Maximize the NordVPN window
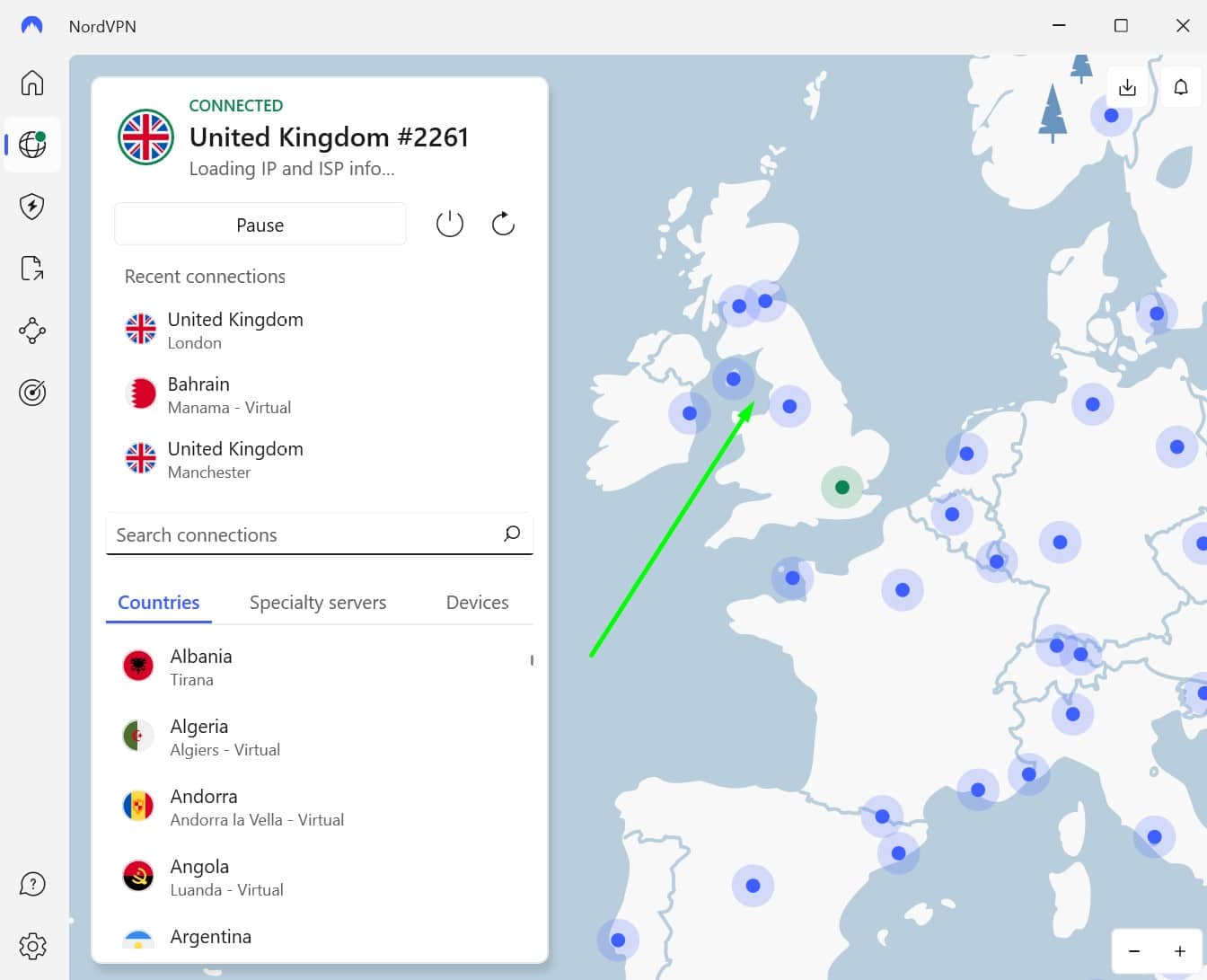Viewport: 1207px width, 980px height. (1121, 26)
